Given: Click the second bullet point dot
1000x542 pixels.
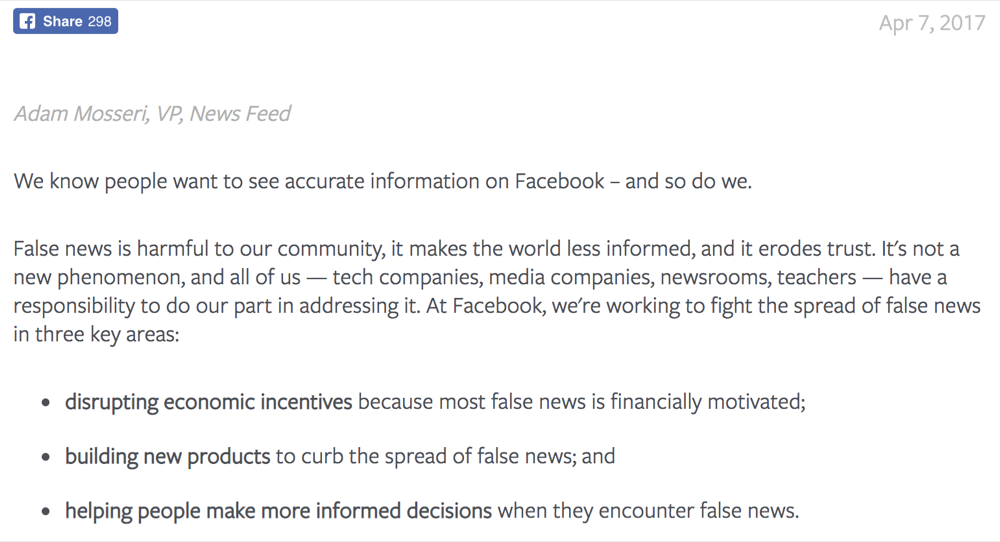Looking at the screenshot, I should (x=46, y=458).
